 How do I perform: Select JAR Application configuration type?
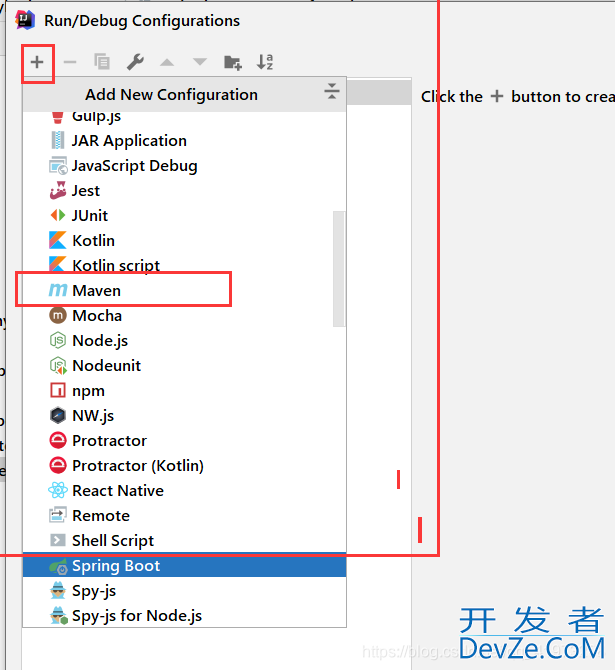point(184,141)
